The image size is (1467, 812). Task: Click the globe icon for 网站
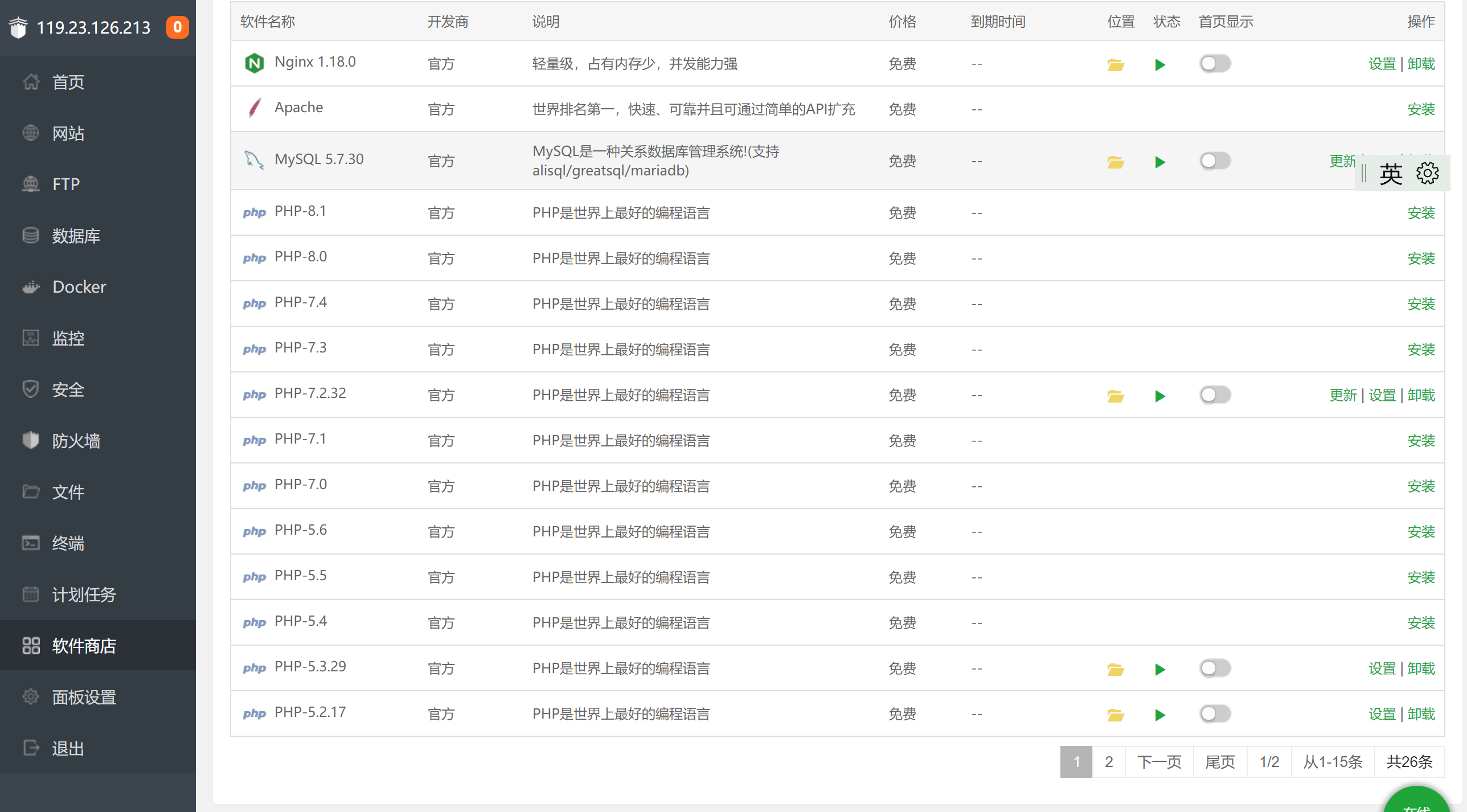pos(31,133)
